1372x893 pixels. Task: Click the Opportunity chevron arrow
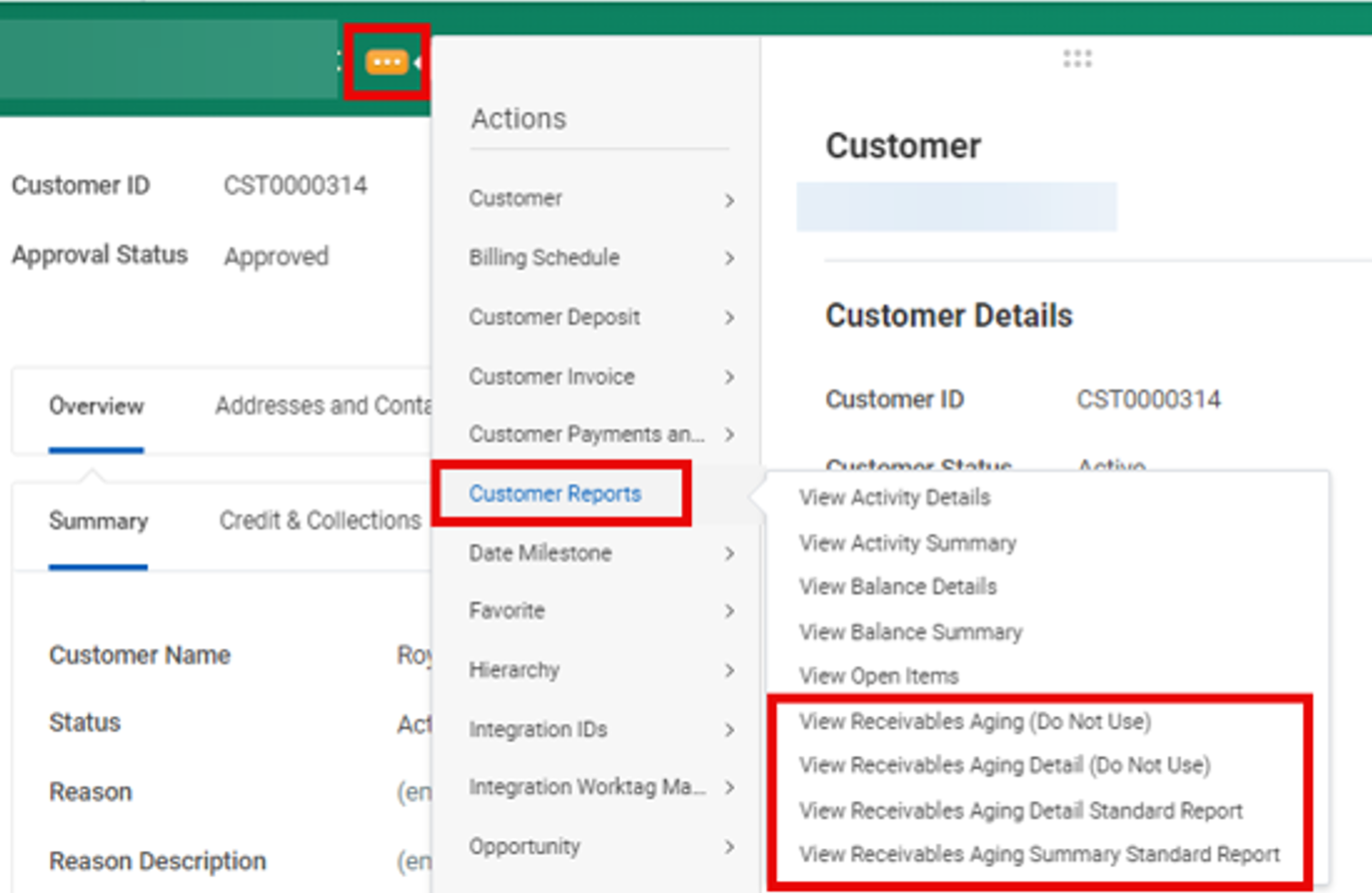[729, 847]
